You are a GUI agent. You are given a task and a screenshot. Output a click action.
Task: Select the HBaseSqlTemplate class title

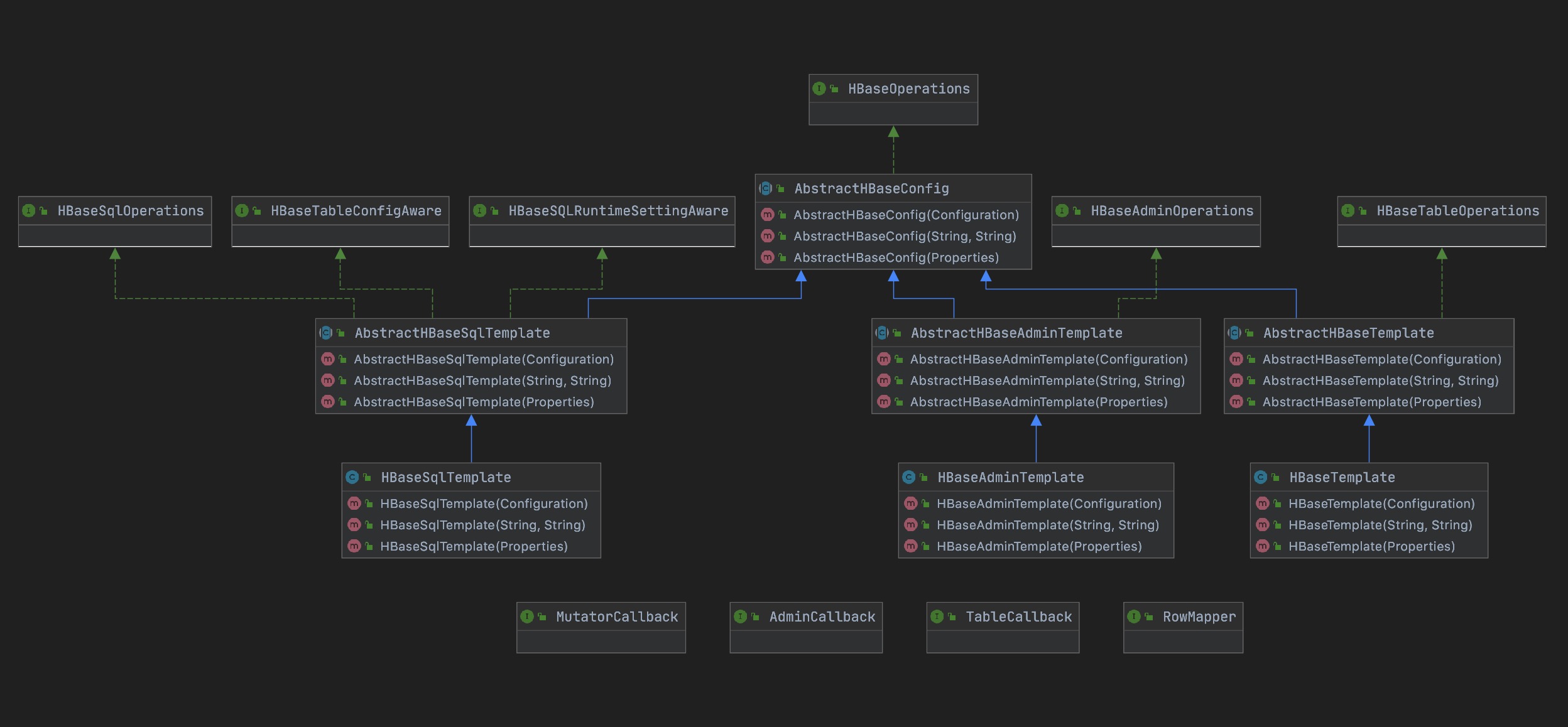[x=445, y=477]
